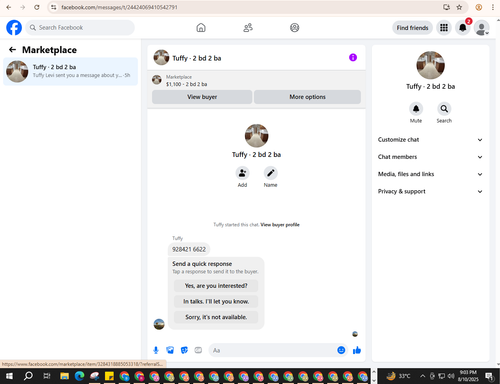
Task: Mute the conversation with bell icon
Action: coord(416,109)
